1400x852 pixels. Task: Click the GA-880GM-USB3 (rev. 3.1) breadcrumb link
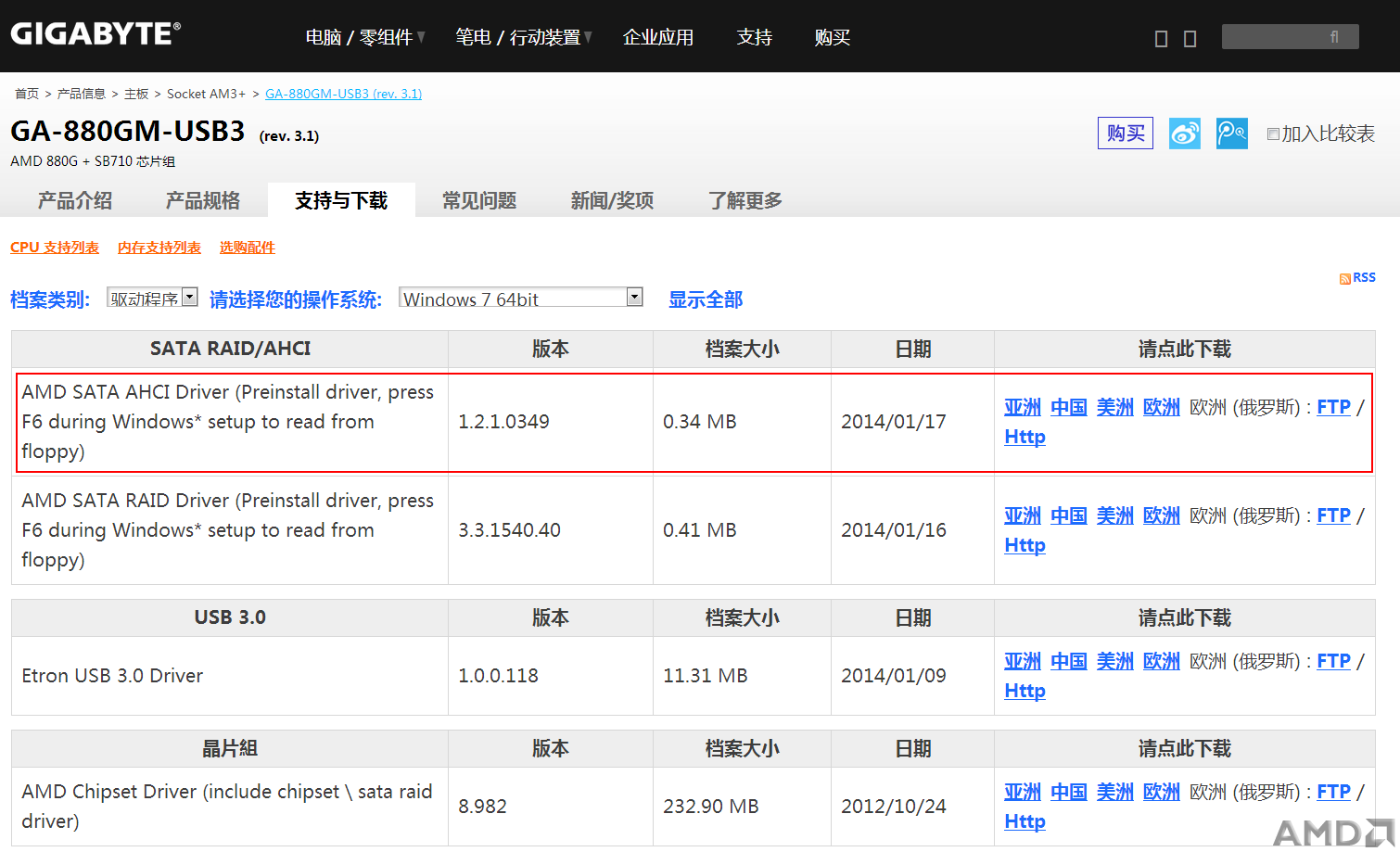click(343, 94)
